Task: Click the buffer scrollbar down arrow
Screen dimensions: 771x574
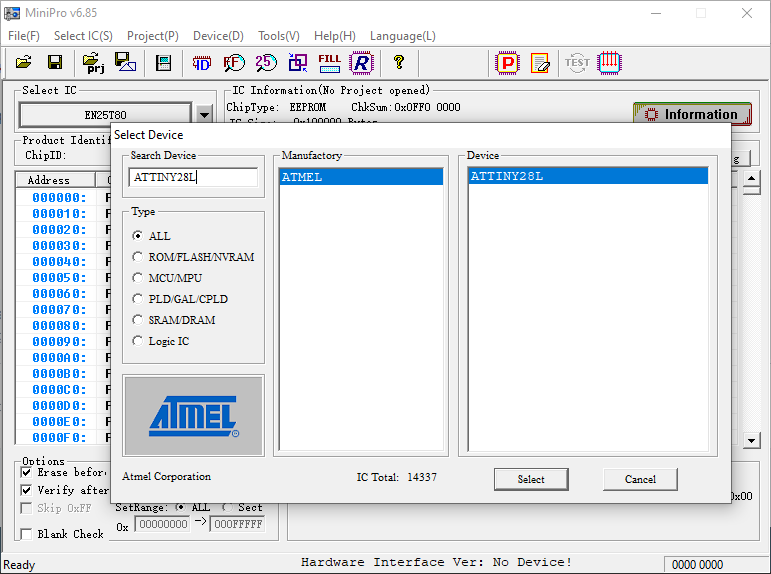Action: pos(751,440)
